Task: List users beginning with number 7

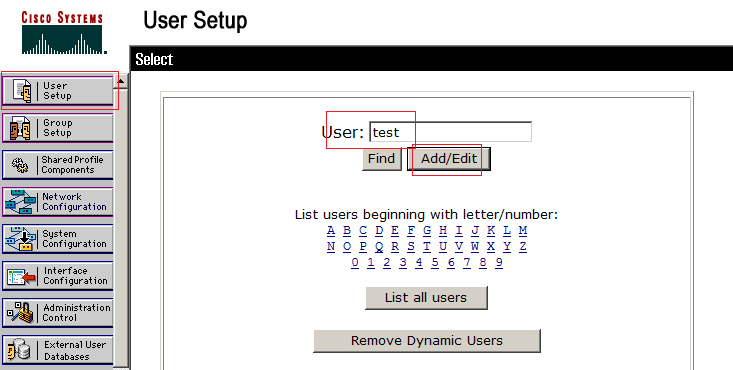Action: click(467, 262)
